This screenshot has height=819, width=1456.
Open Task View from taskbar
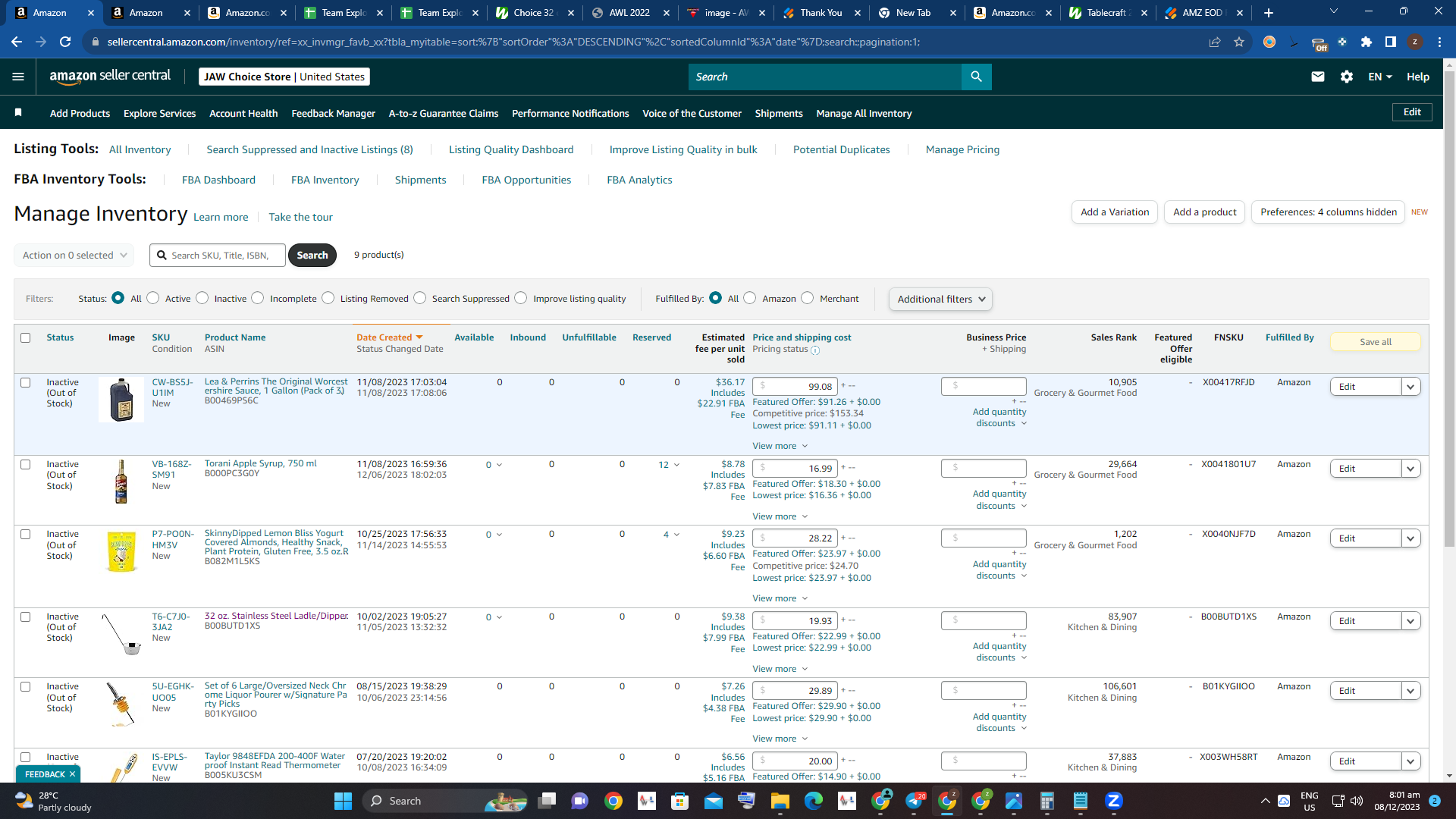(x=547, y=801)
